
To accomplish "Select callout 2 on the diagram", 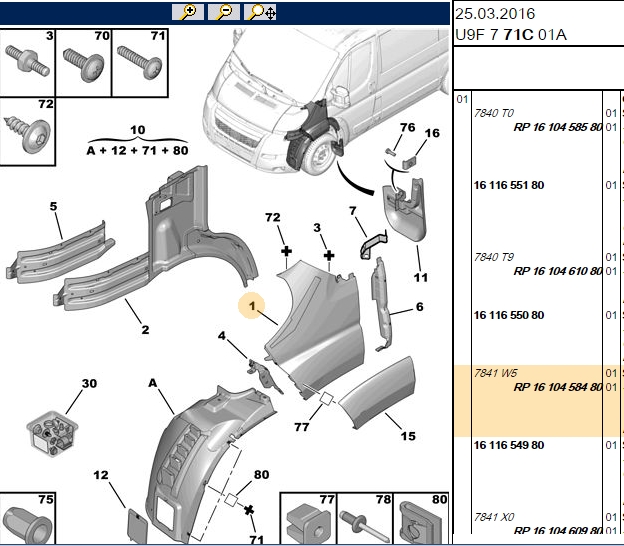I will (x=145, y=330).
